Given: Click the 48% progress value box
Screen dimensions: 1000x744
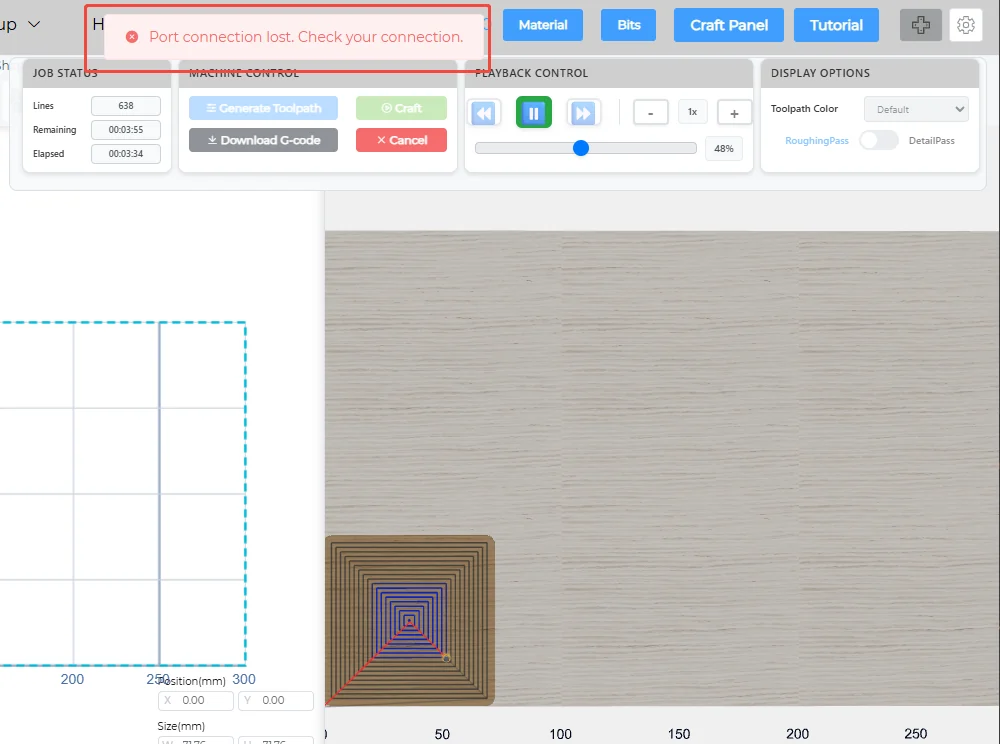Looking at the screenshot, I should click(x=724, y=149).
